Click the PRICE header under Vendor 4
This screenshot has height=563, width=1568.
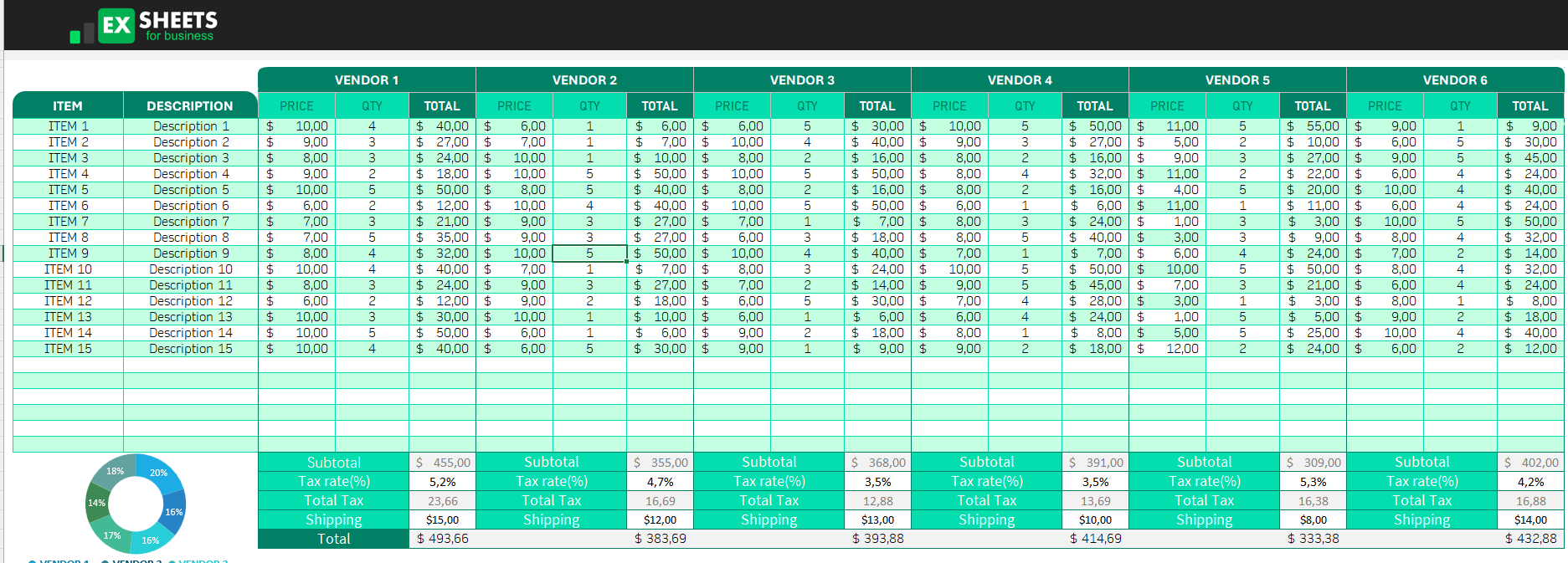coord(949,106)
